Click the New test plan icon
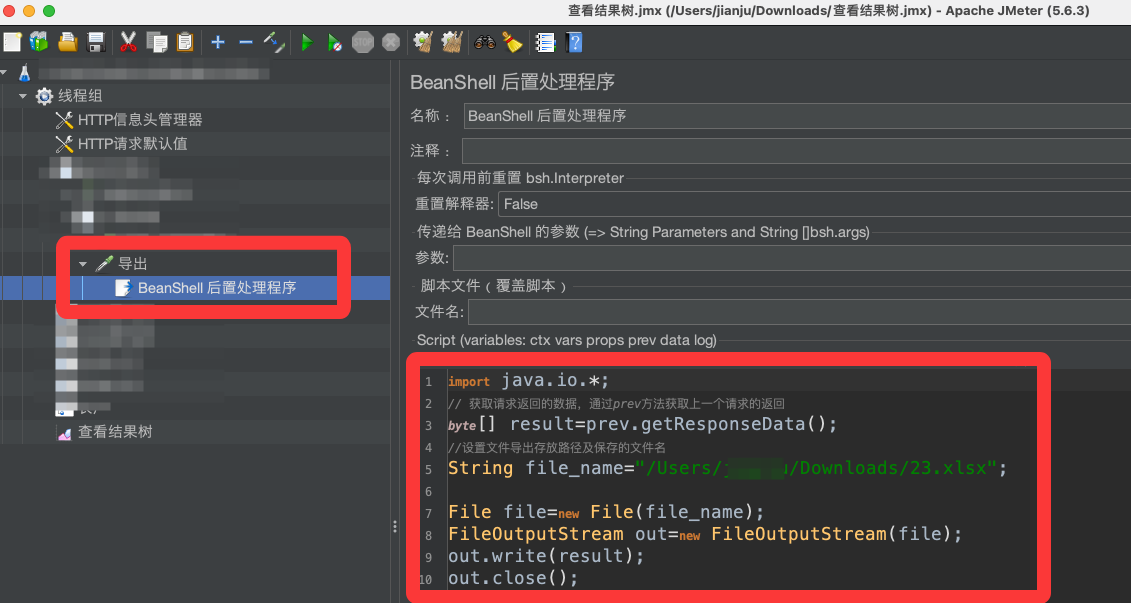Viewport: 1131px width, 603px height. 12,42
